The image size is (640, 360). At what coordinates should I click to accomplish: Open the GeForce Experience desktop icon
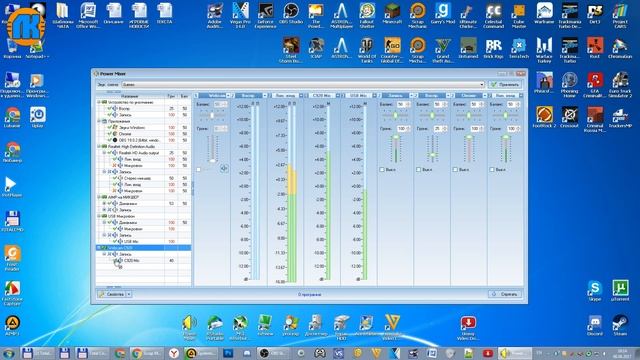point(265,16)
